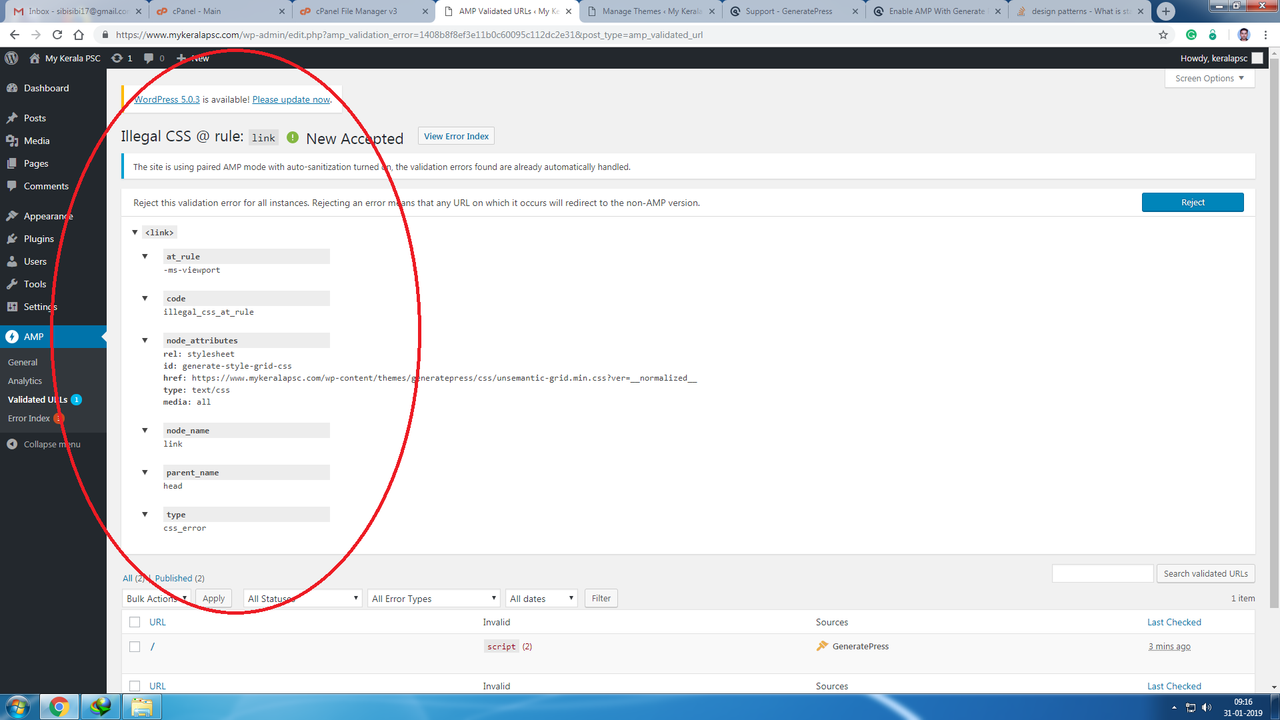Open file explorer from taskbar

pyautogui.click(x=143, y=707)
